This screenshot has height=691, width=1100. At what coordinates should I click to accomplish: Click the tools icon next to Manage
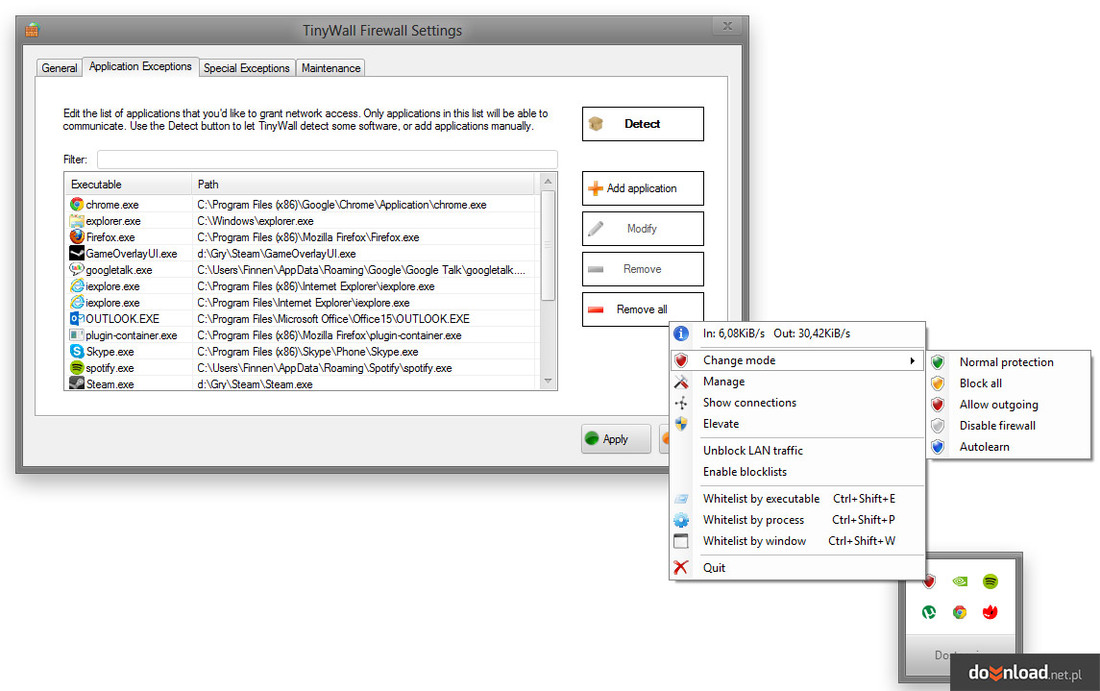pos(680,382)
